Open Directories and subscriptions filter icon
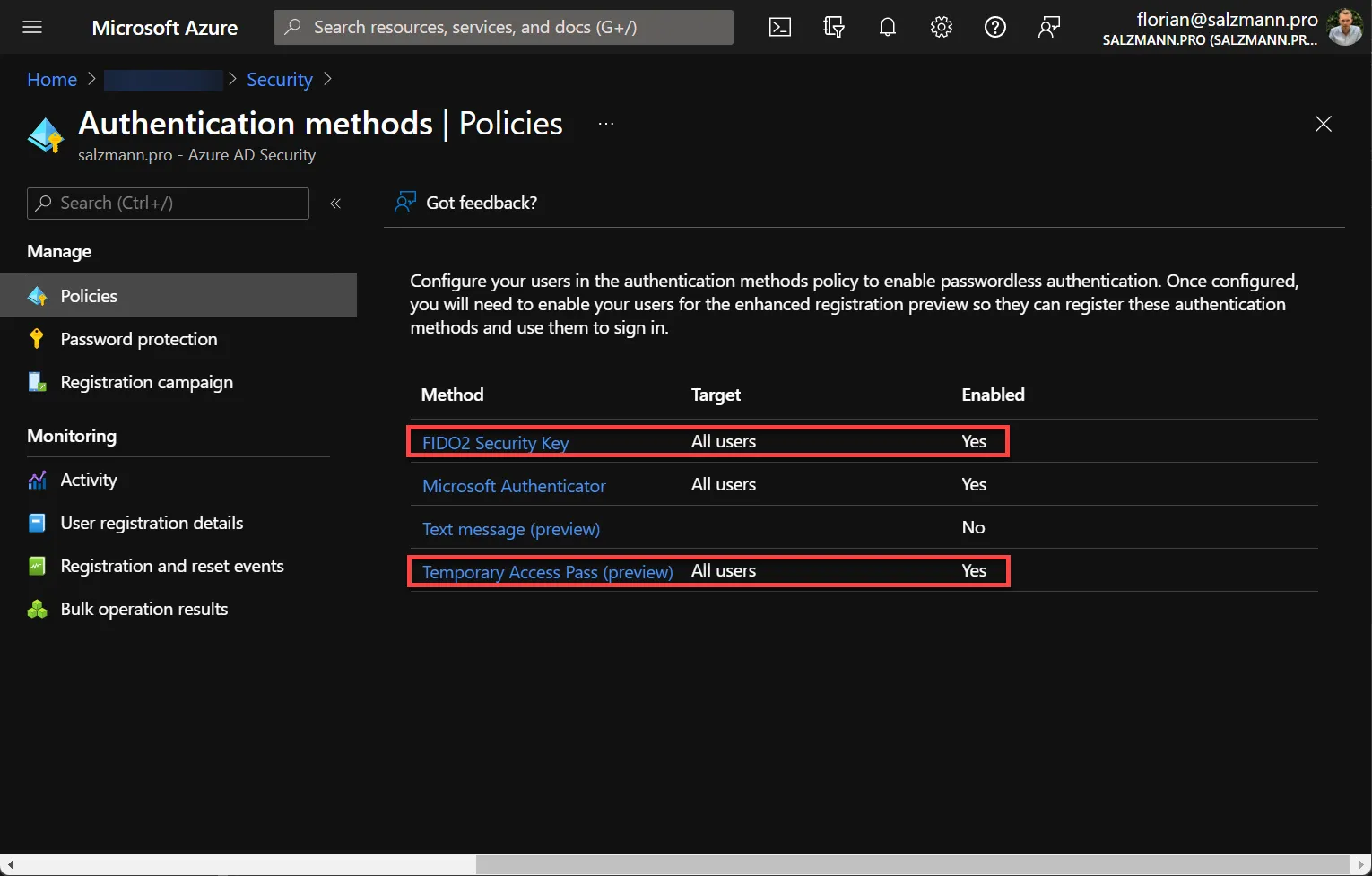 click(834, 27)
